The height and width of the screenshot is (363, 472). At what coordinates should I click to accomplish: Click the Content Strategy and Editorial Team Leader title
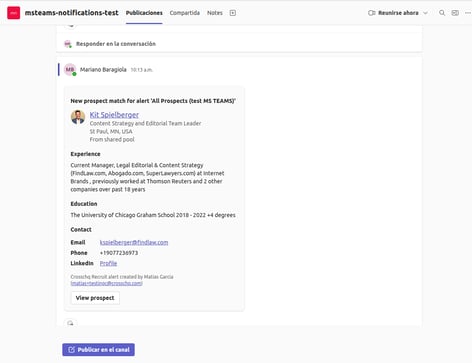[145, 123]
